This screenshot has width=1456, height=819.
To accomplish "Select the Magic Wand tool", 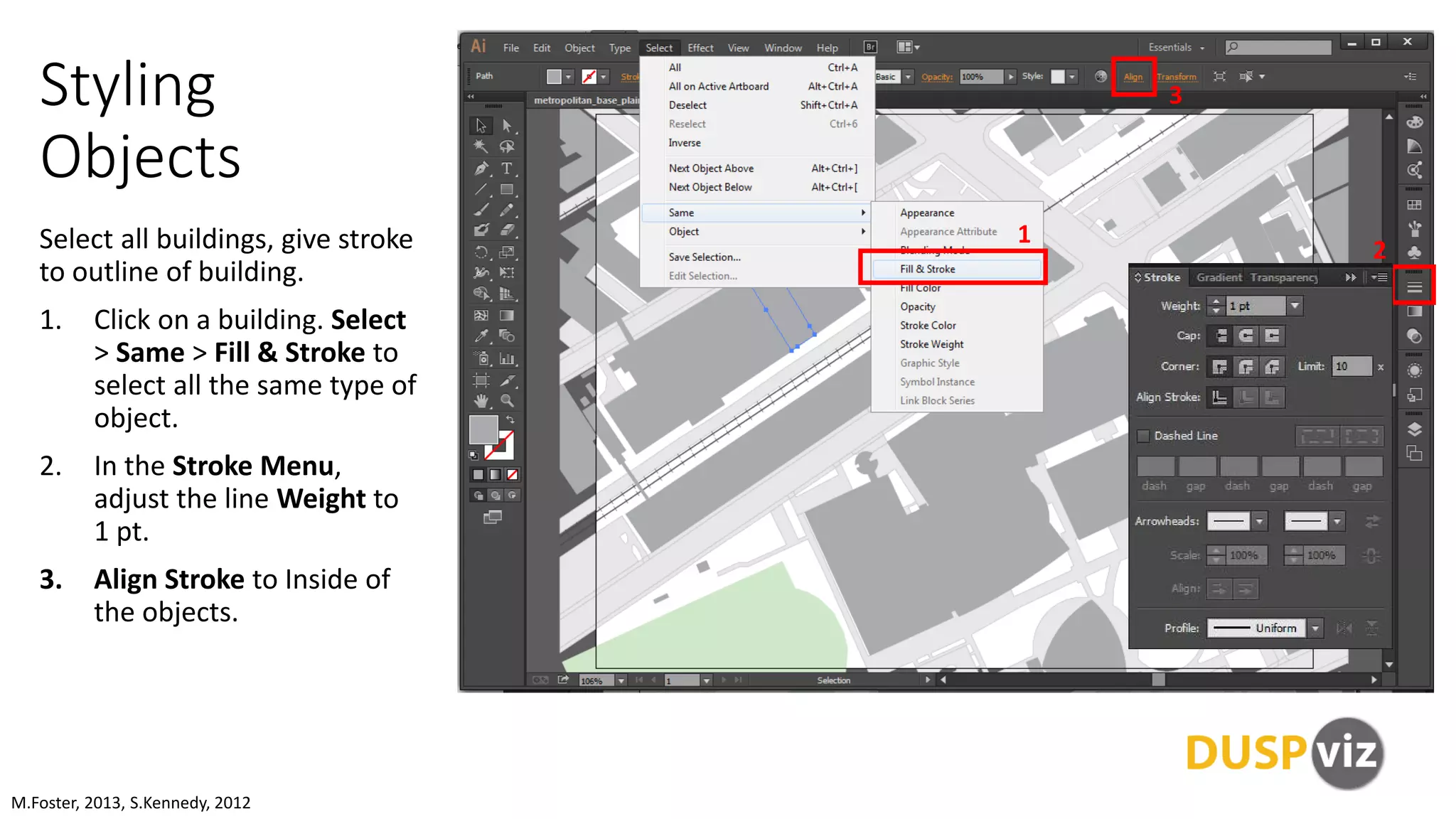I will (481, 146).
